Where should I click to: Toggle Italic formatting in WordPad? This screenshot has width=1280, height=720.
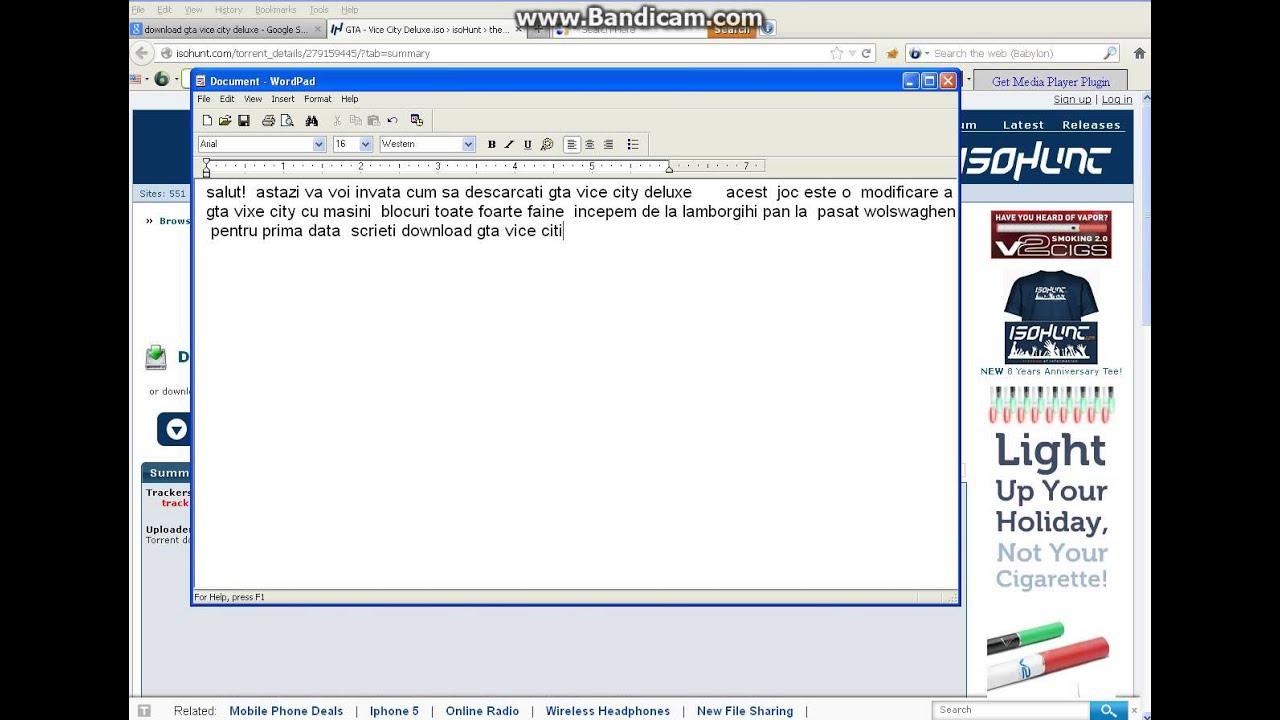509,145
